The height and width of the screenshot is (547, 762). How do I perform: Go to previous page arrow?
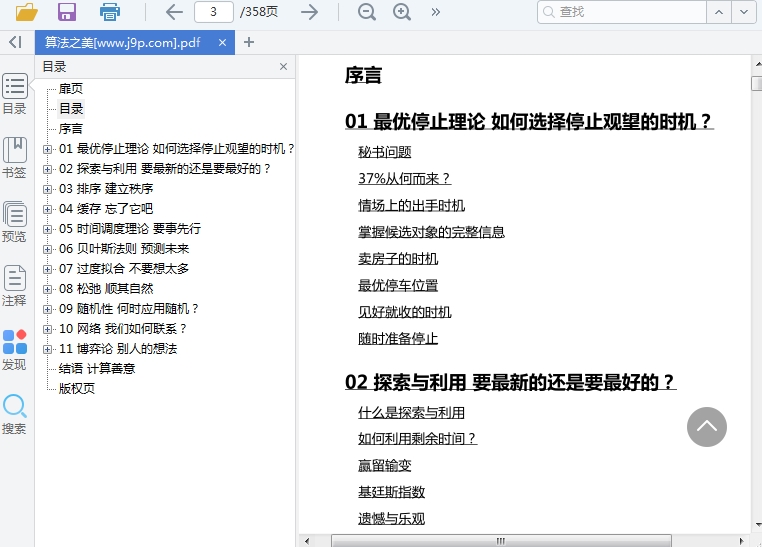pos(174,12)
